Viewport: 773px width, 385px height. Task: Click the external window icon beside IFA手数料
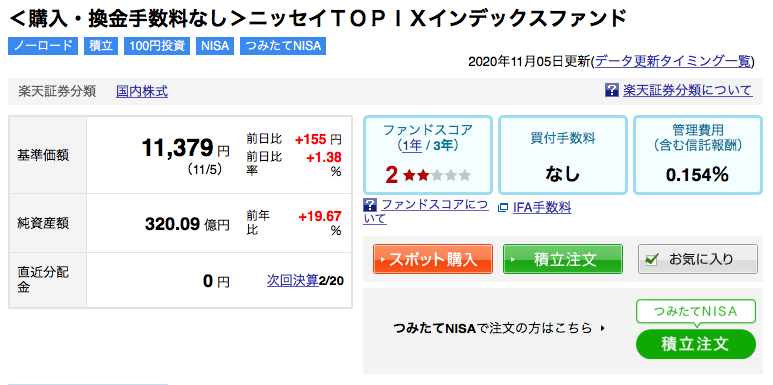(503, 208)
